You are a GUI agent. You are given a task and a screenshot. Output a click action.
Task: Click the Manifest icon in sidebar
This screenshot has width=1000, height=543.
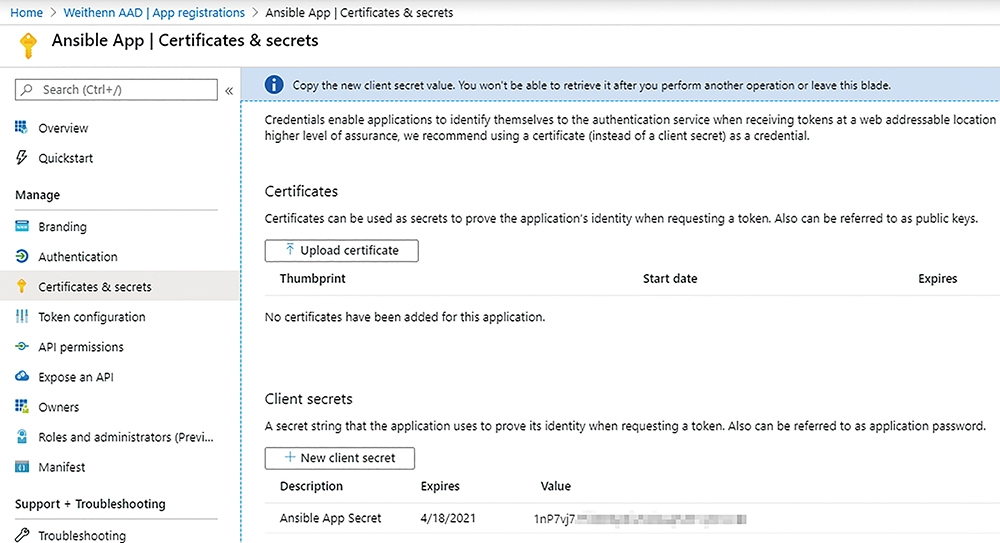[22, 466]
